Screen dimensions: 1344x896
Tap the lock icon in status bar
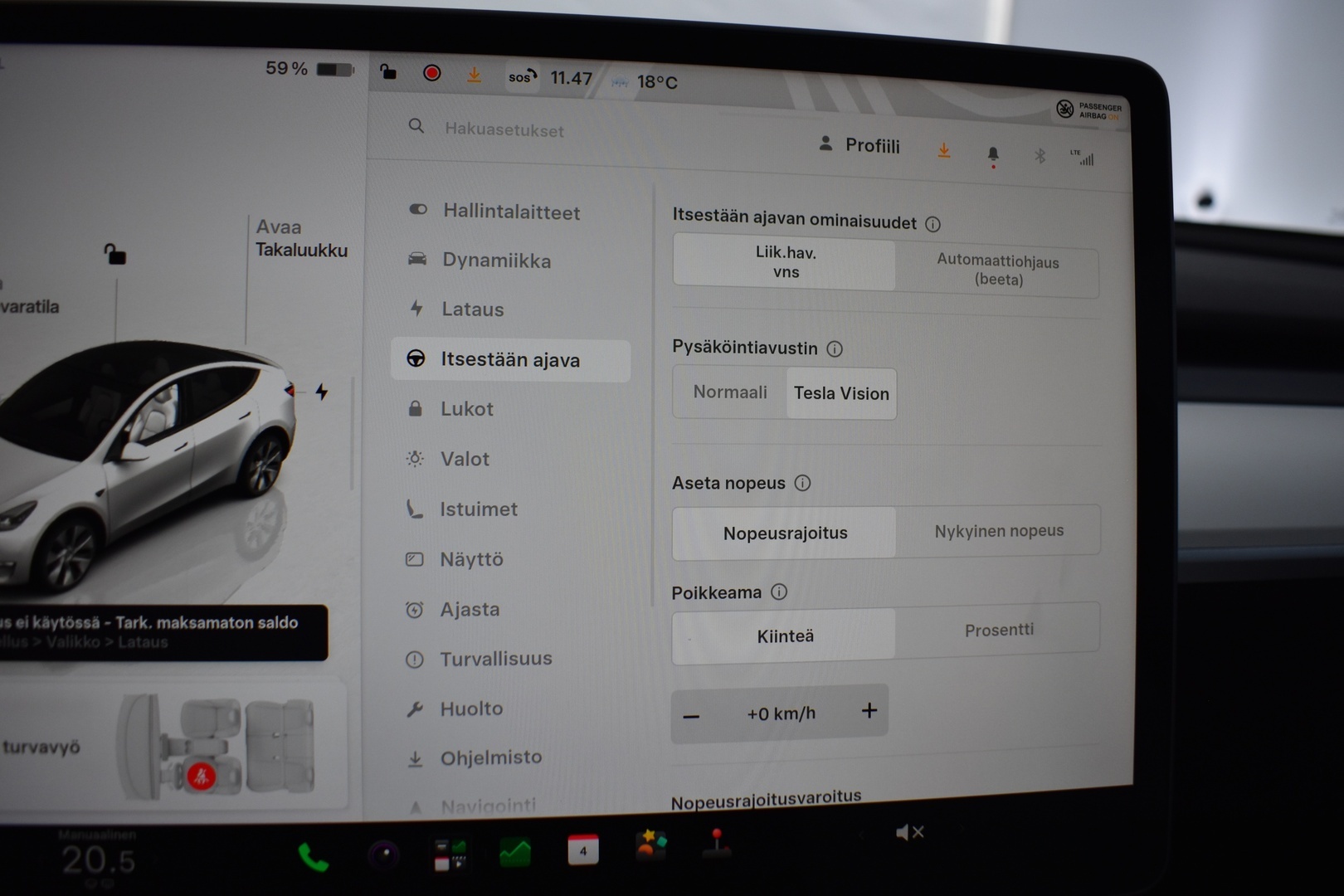pyautogui.click(x=388, y=72)
